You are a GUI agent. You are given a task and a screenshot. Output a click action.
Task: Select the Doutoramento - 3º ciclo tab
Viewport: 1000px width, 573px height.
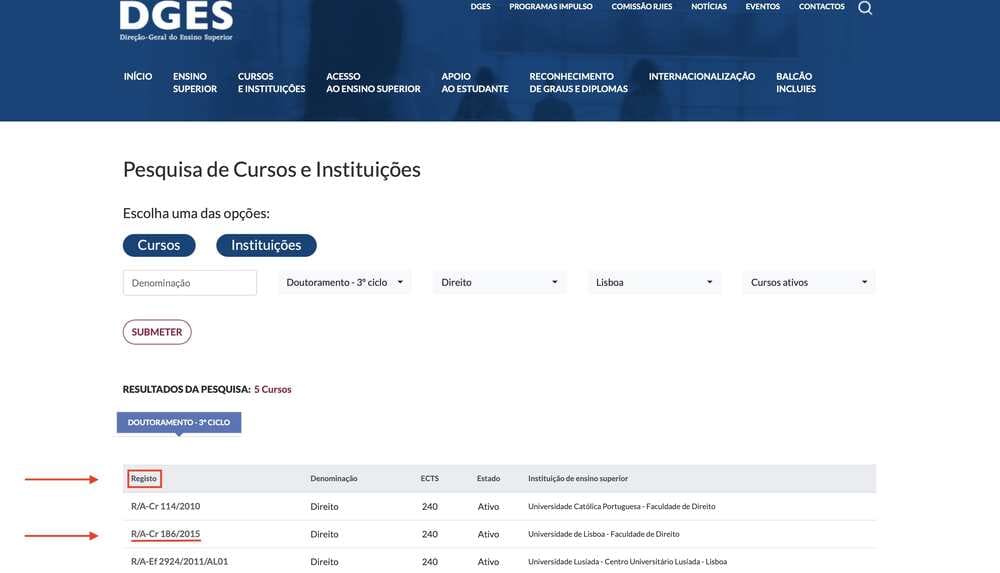pos(179,423)
